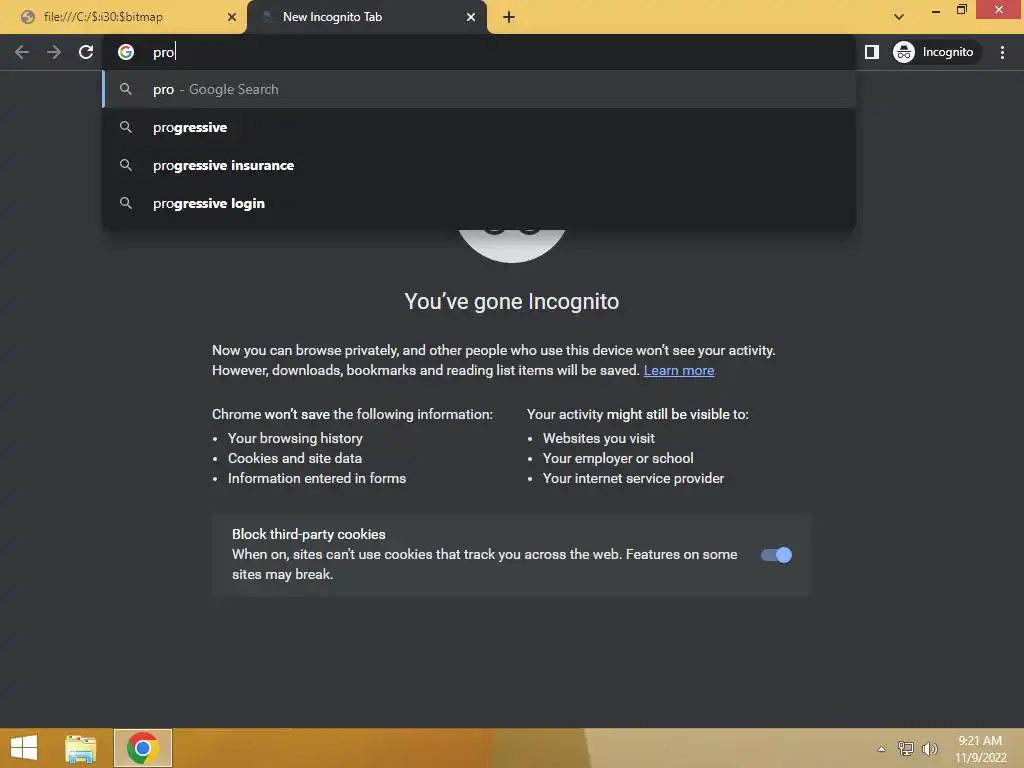Click the Chrome taskbar icon
Viewport: 1024px width, 768px height.
point(142,748)
